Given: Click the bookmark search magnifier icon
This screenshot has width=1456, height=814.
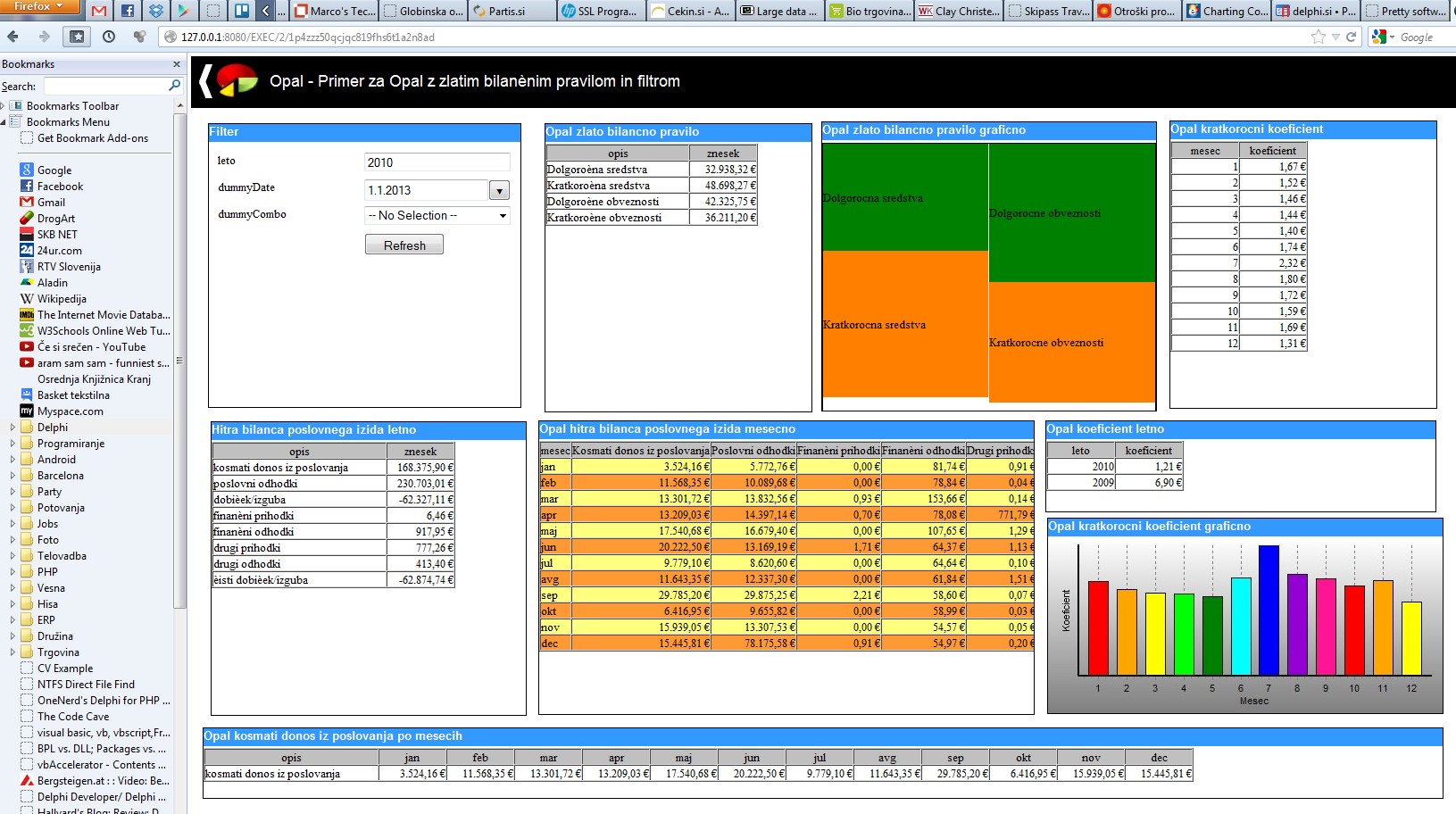Looking at the screenshot, I should pos(175,86).
